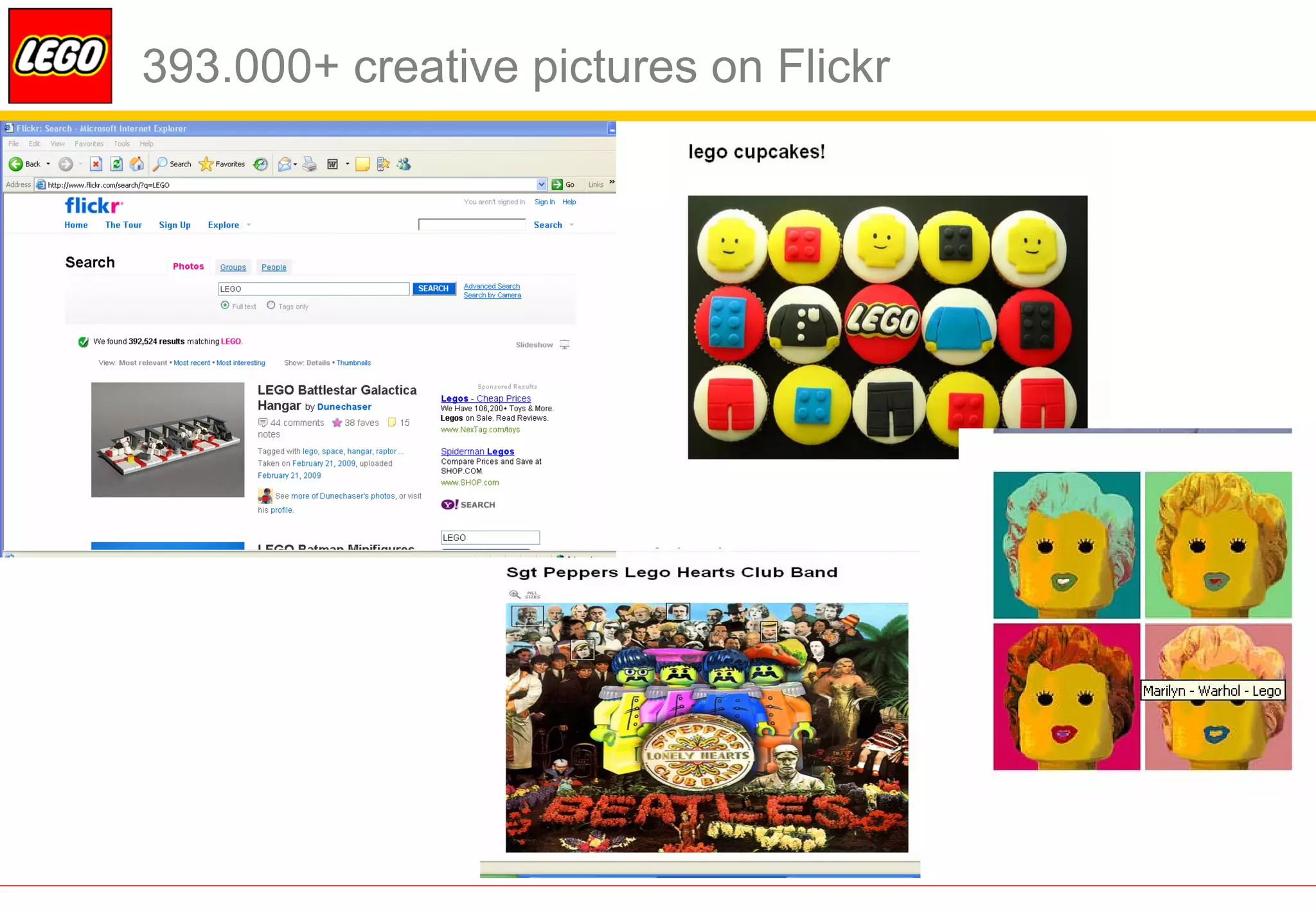Expand the address bar URL dropdown
Viewport: 1316px width, 911px height.
pyautogui.click(x=541, y=184)
